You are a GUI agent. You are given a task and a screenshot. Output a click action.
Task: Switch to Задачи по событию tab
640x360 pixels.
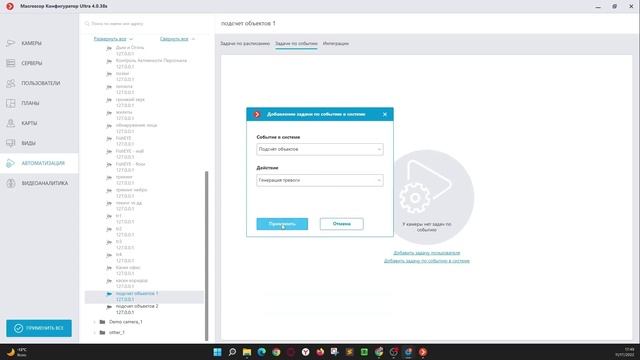[296, 43]
